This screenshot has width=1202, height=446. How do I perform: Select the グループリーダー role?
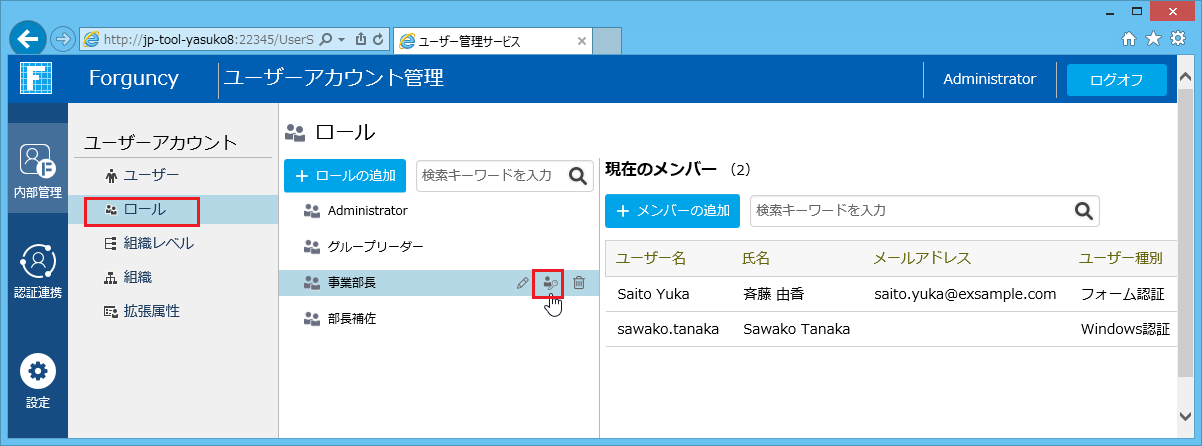point(375,246)
